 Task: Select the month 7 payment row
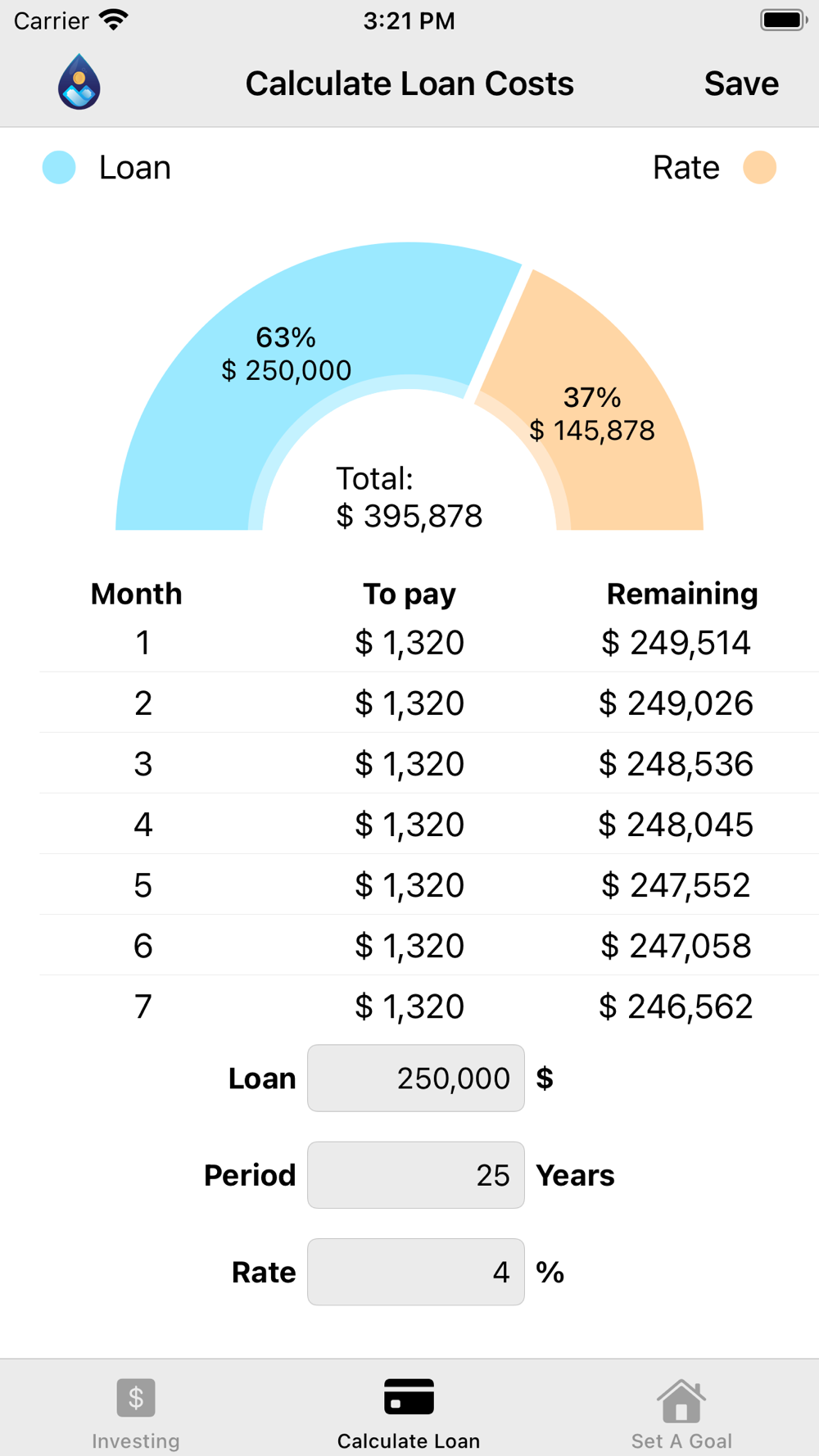(x=429, y=1006)
